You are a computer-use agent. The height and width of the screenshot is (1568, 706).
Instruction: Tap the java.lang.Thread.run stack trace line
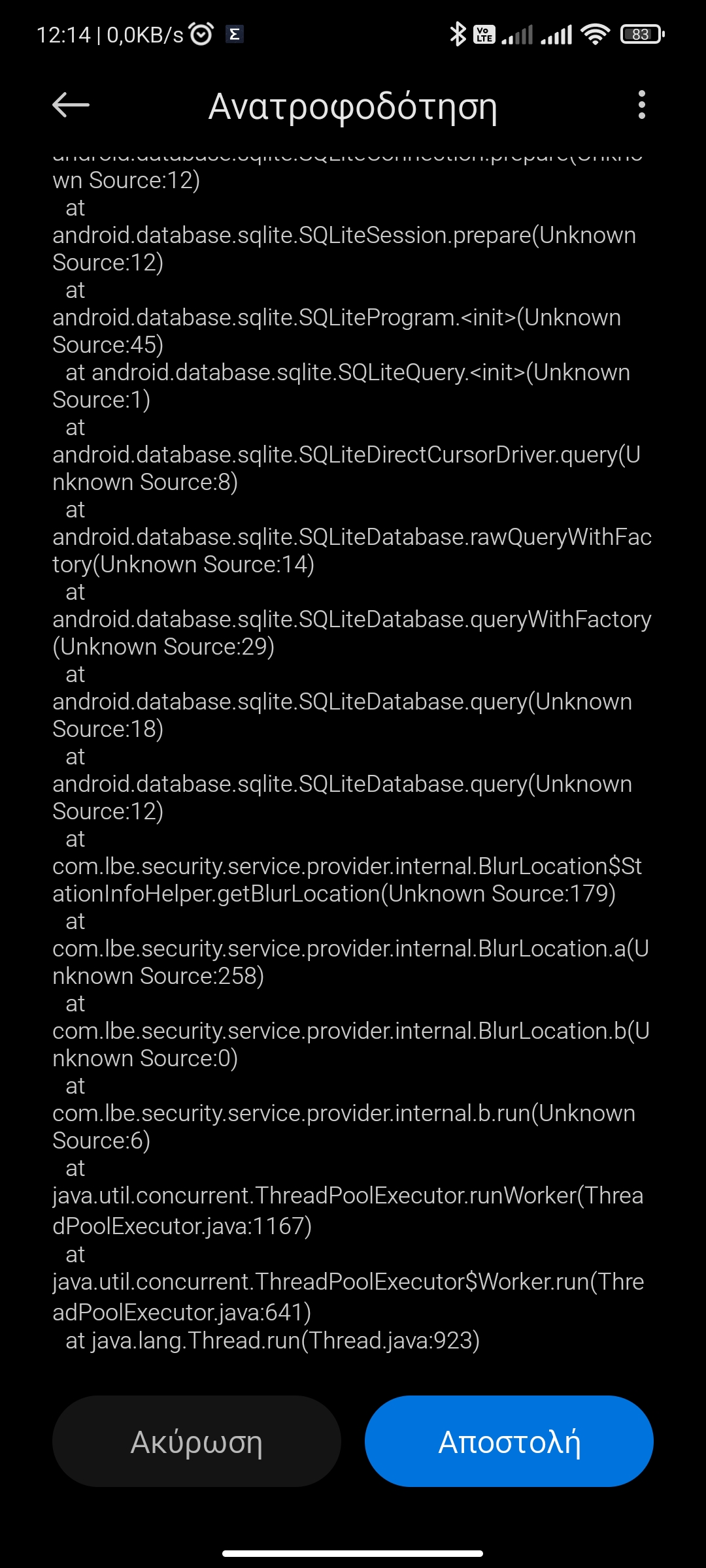coord(273,1341)
